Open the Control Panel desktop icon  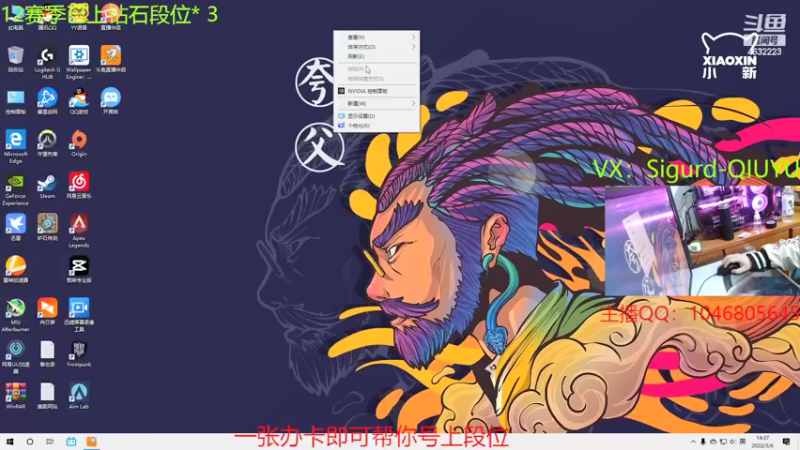[x=15, y=101]
